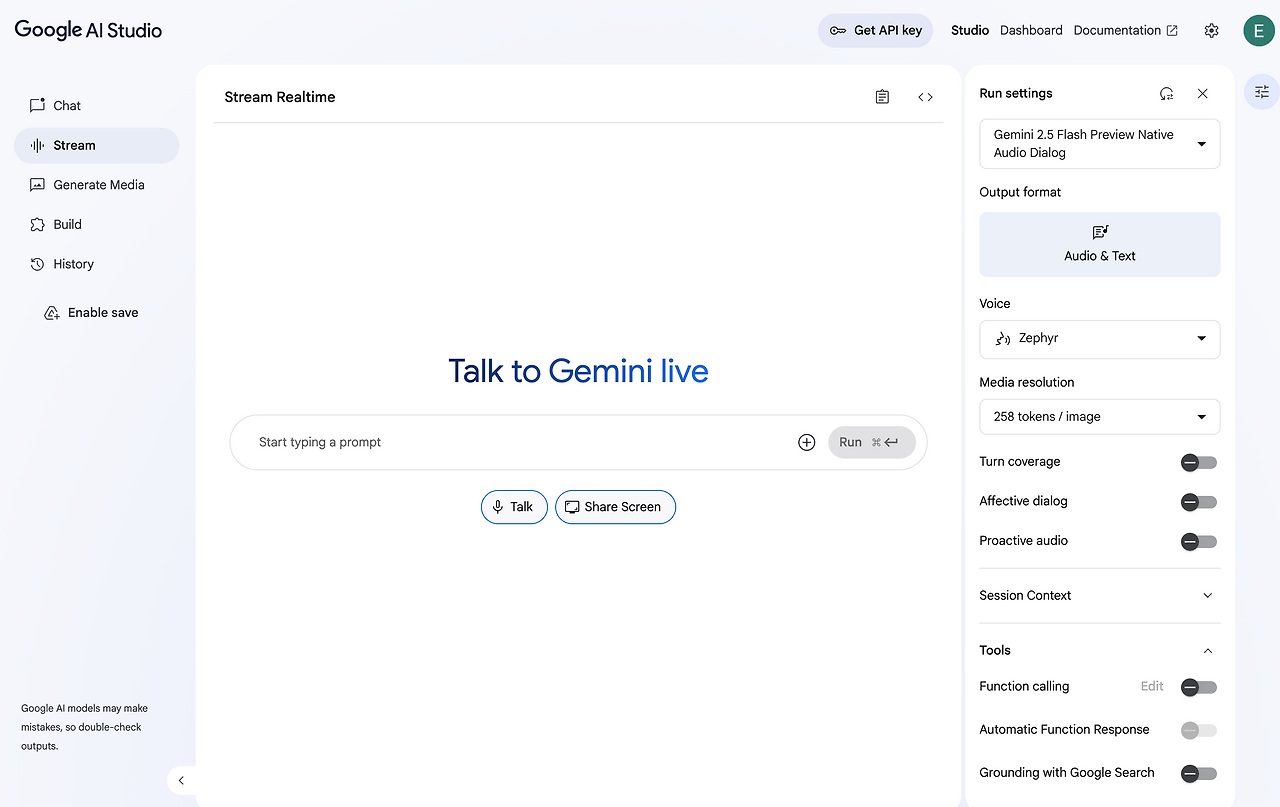Viewport: 1280px width, 807px height.
Task: Open the account avatar E
Action: (1259, 31)
